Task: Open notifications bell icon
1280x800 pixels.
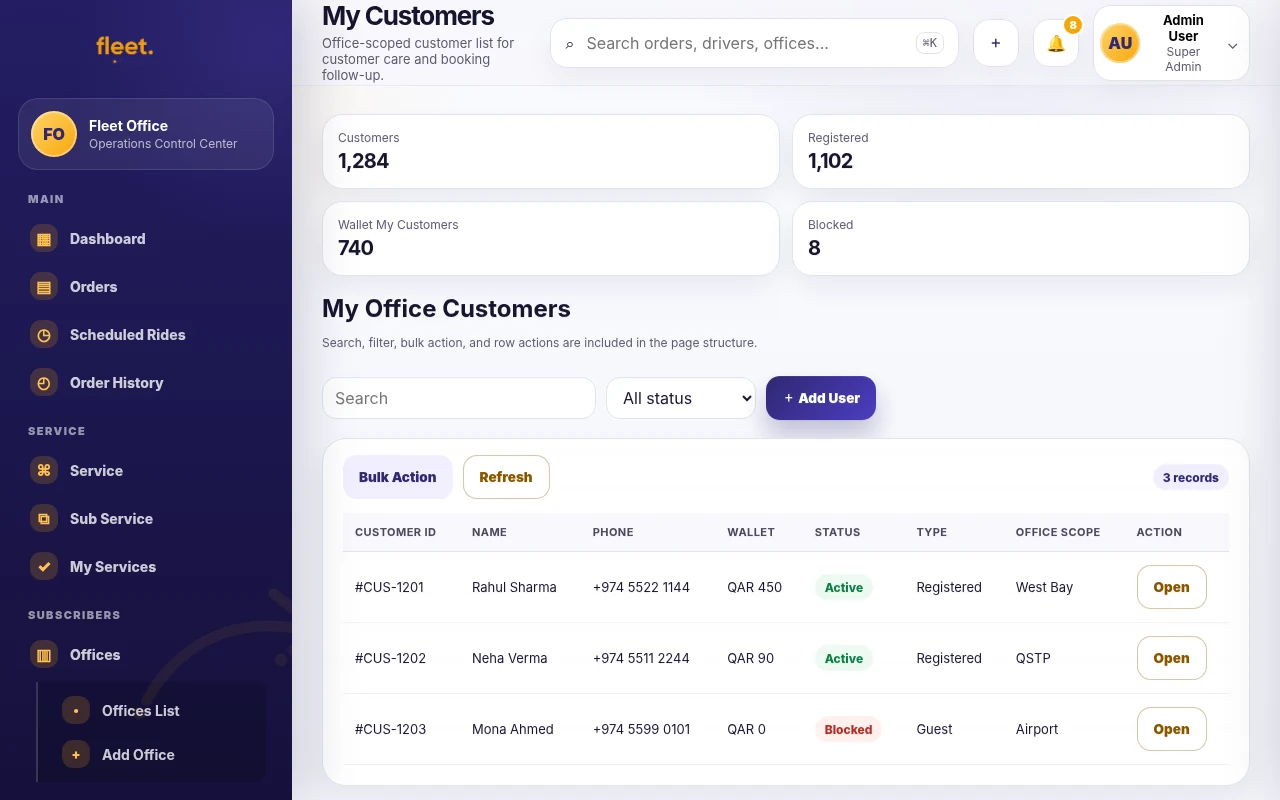Action: click(x=1056, y=43)
